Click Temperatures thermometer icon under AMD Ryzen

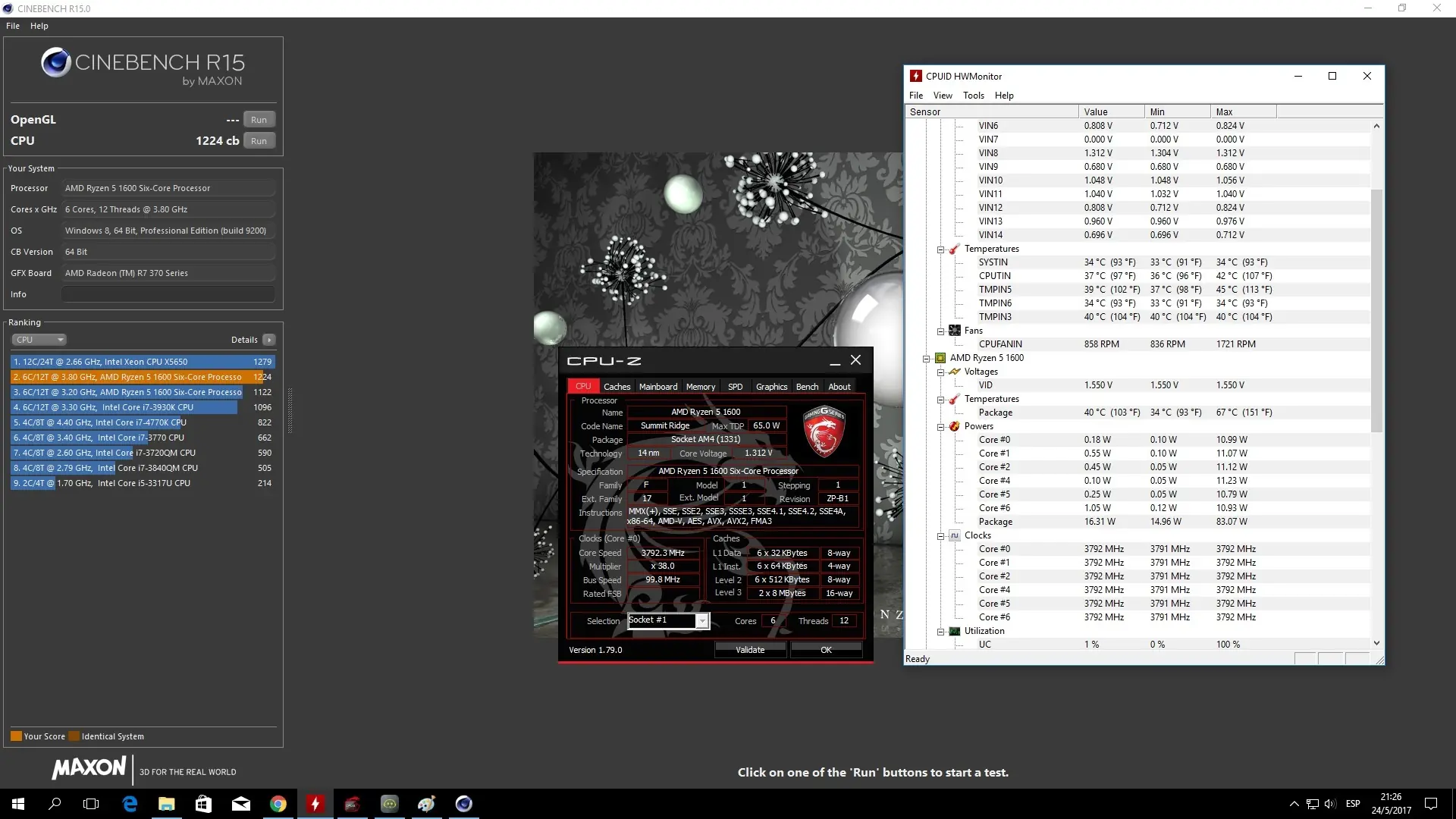(x=955, y=399)
